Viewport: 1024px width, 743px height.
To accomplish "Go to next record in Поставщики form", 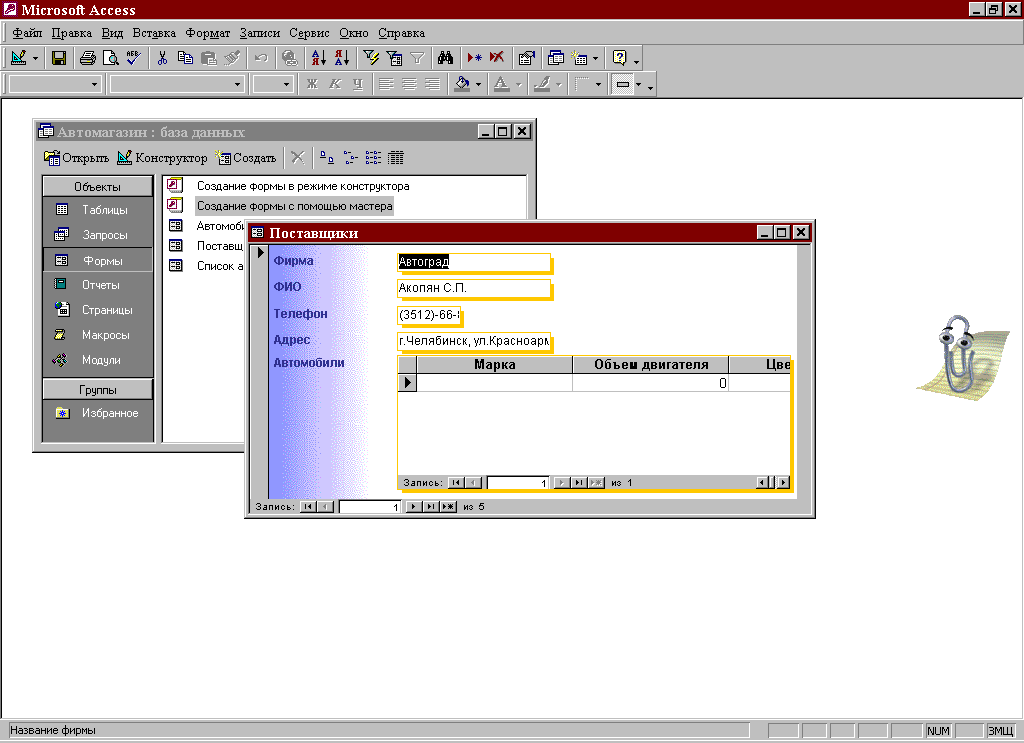I will pyautogui.click(x=413, y=507).
